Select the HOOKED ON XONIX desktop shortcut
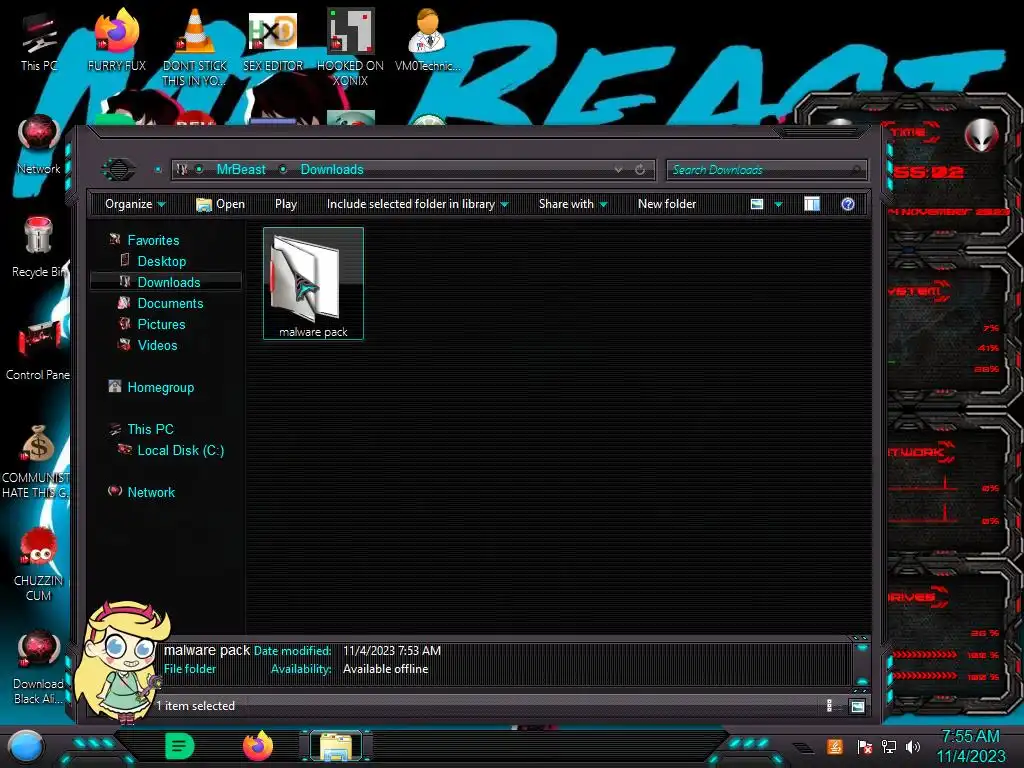The height and width of the screenshot is (768, 1024). tap(350, 46)
